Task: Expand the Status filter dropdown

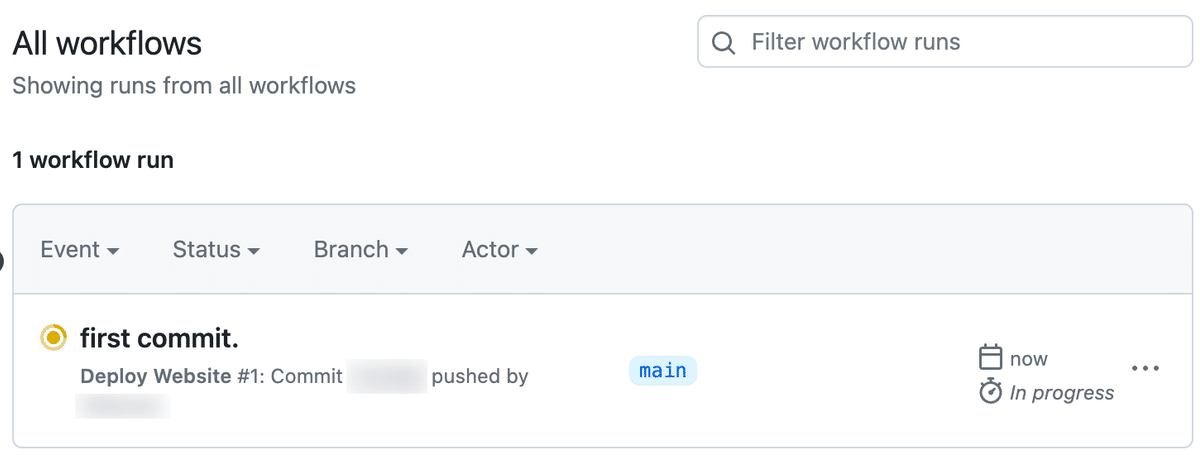Action: click(x=216, y=250)
